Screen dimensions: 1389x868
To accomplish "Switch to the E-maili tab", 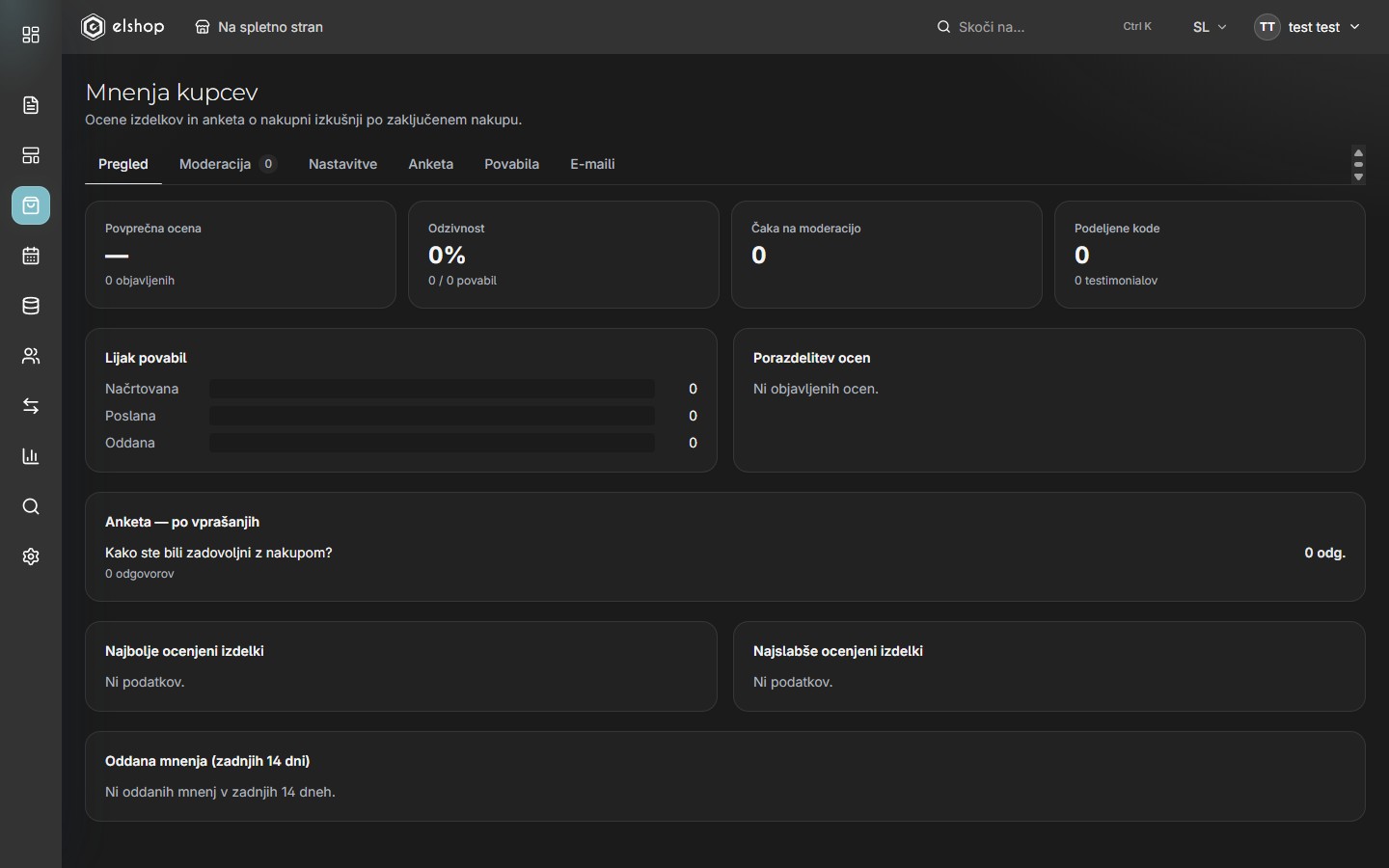I will 592,164.
